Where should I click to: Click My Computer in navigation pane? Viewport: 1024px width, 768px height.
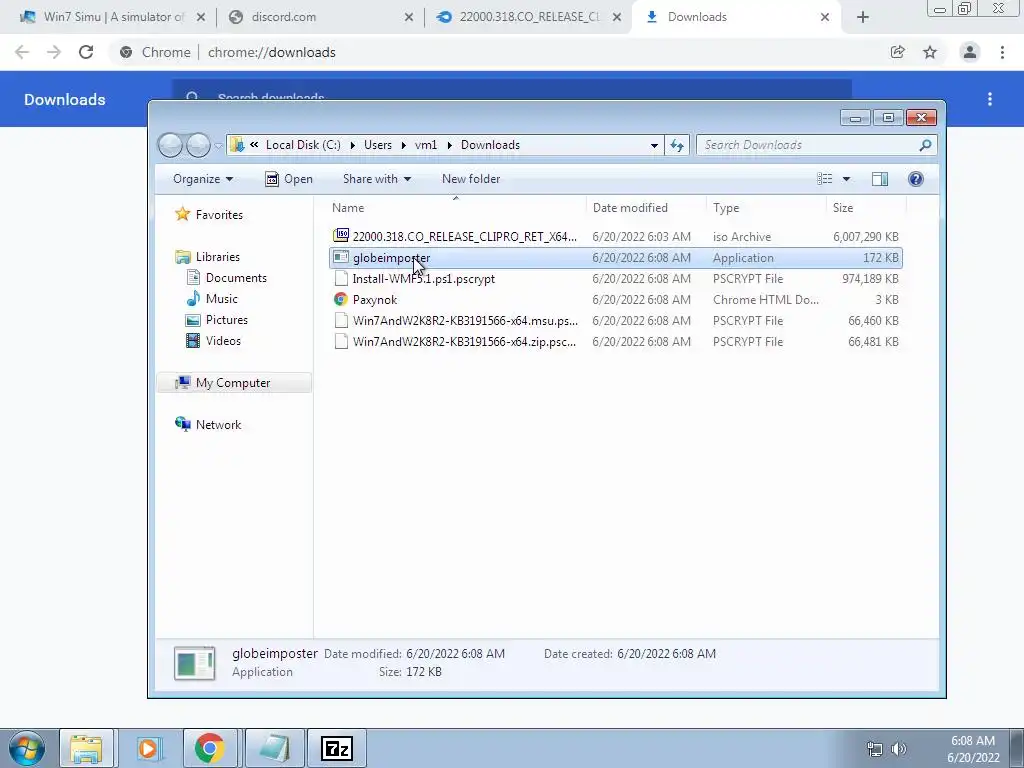(232, 383)
